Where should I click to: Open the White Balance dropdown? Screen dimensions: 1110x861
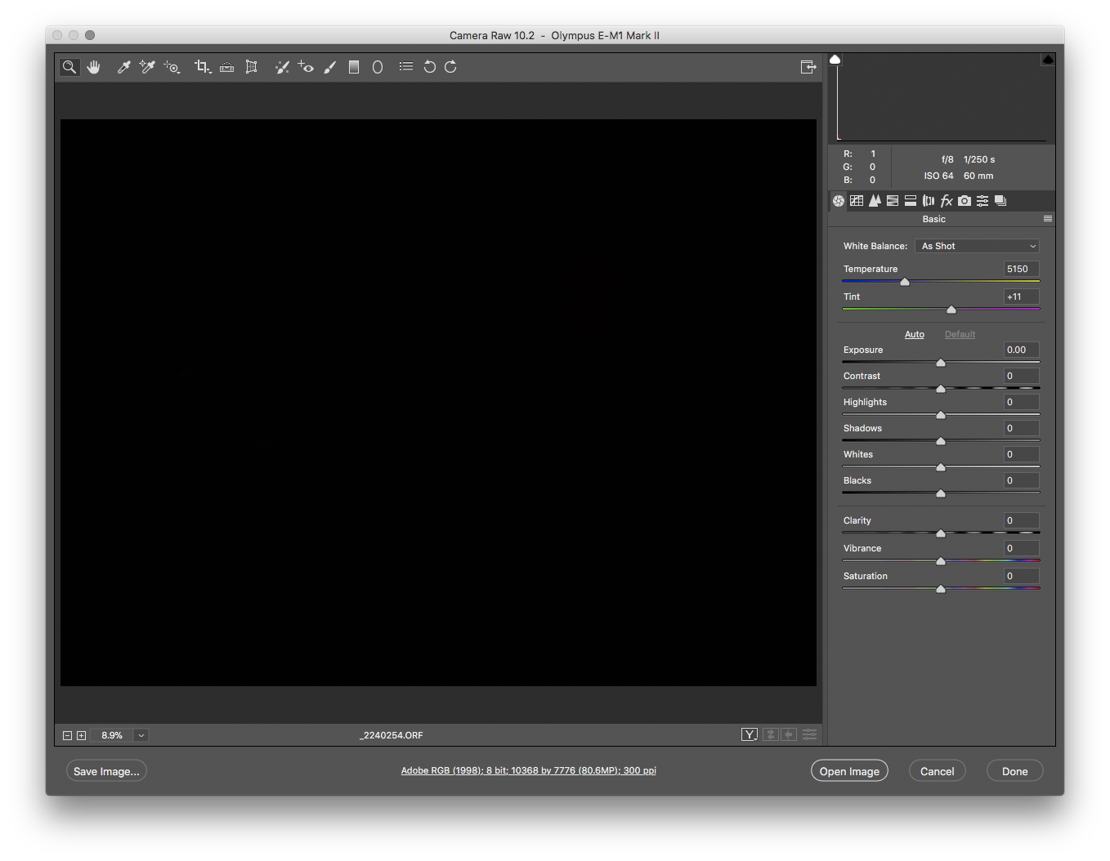click(x=977, y=246)
